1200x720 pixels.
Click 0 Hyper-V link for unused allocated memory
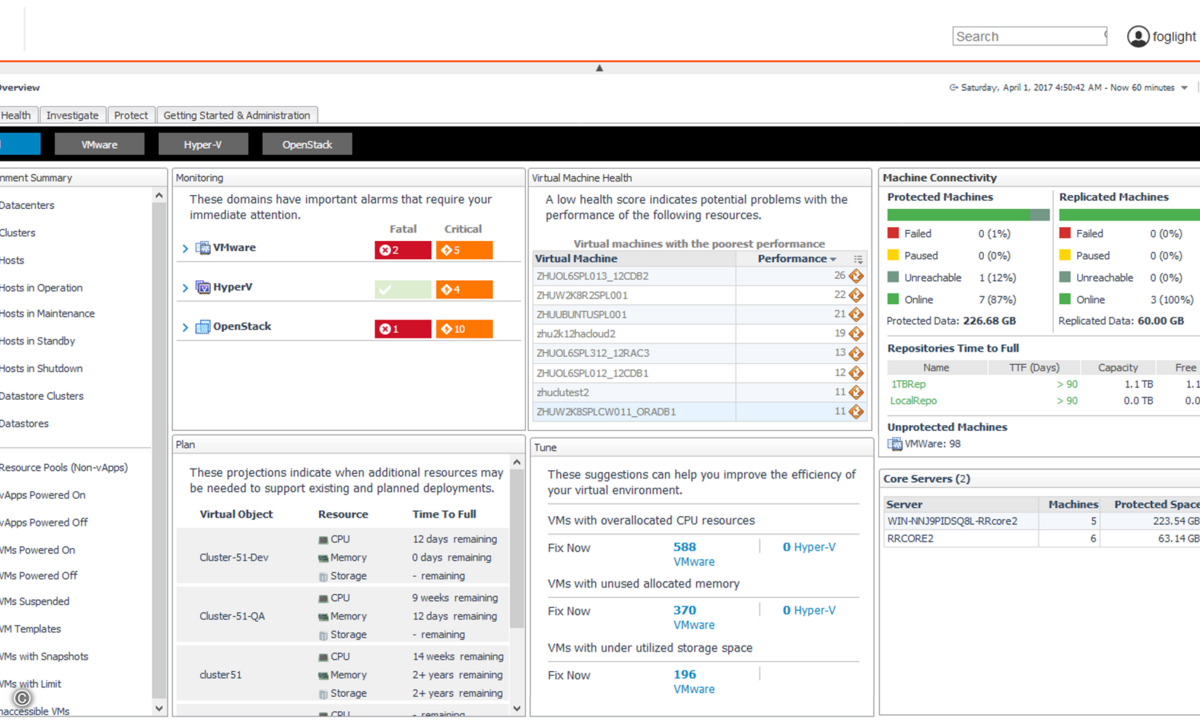809,610
